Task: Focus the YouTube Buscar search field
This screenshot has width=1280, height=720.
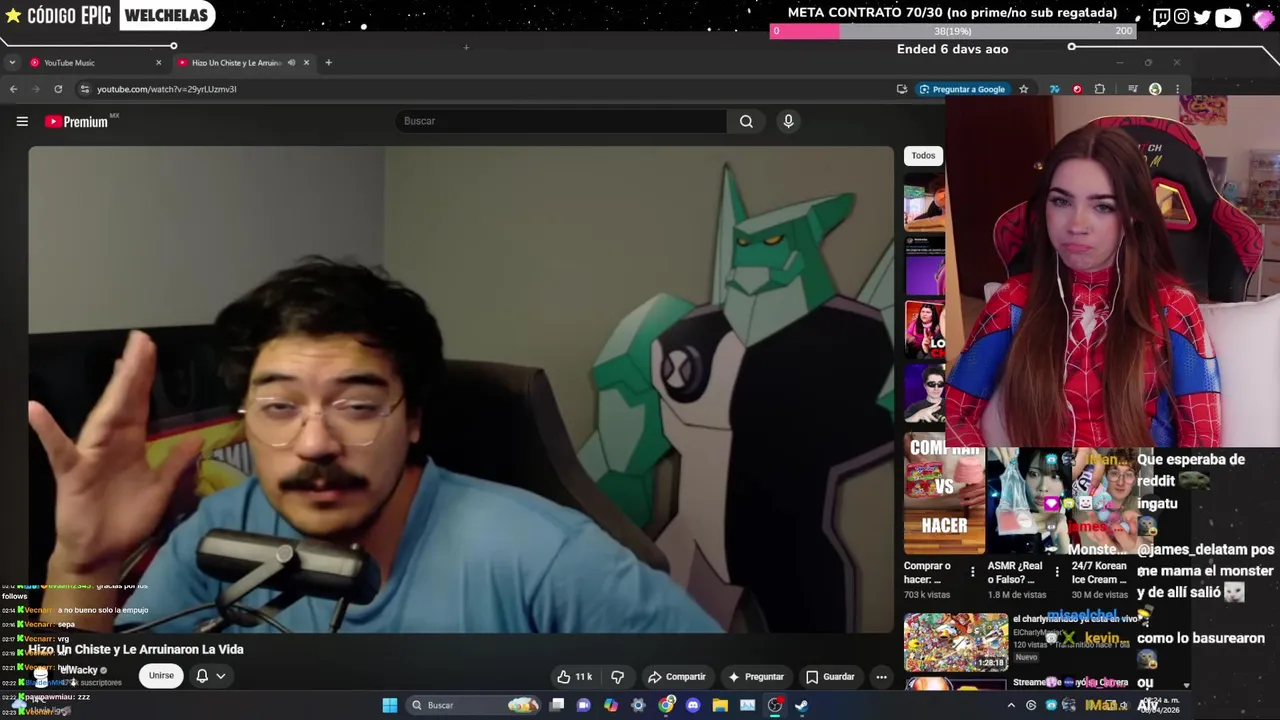Action: point(561,121)
